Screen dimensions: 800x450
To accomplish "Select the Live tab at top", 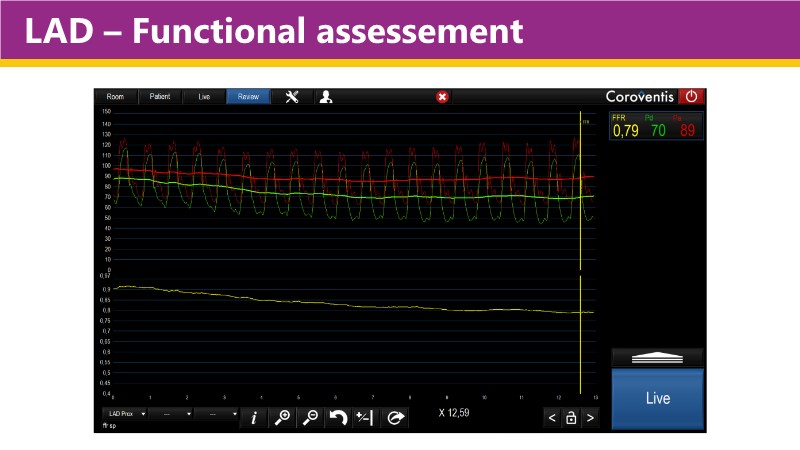I will pyautogui.click(x=204, y=97).
